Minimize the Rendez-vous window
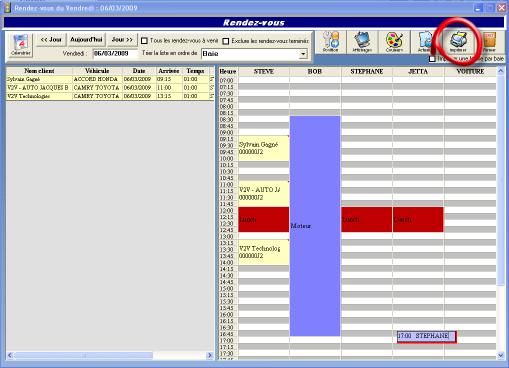Screen dimensions: 509x368 coord(478,8)
